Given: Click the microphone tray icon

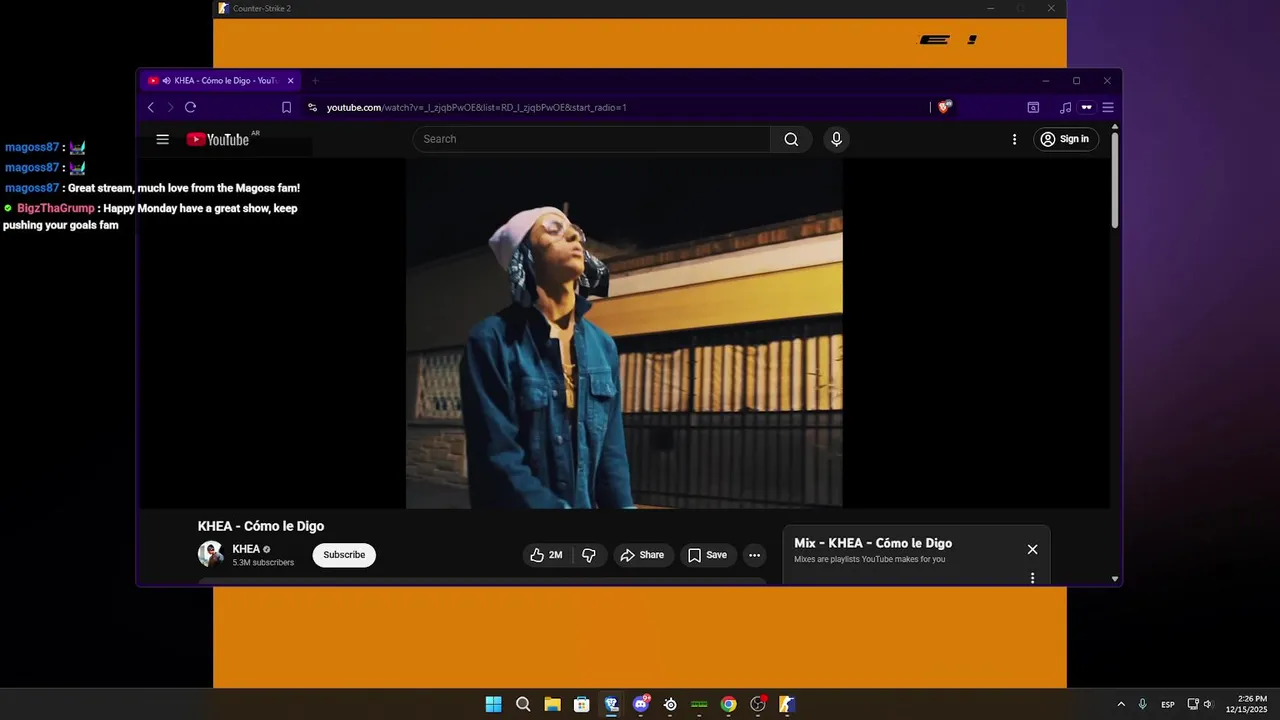Looking at the screenshot, I should click(1142, 704).
